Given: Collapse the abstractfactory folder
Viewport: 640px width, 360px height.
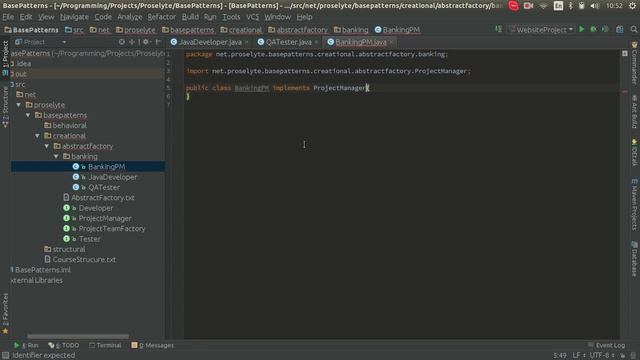Looking at the screenshot, I should pyautogui.click(x=47, y=146).
